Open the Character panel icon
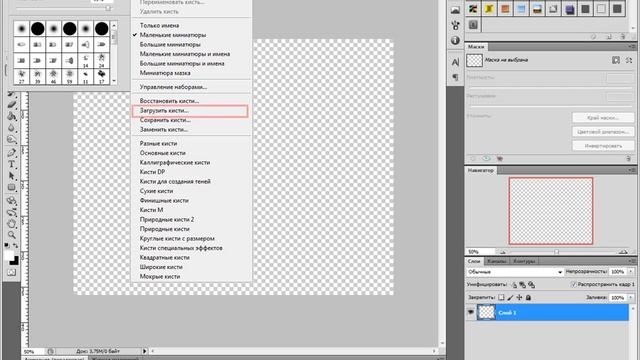Viewport: 640px width, 360px height. pyautogui.click(x=456, y=62)
